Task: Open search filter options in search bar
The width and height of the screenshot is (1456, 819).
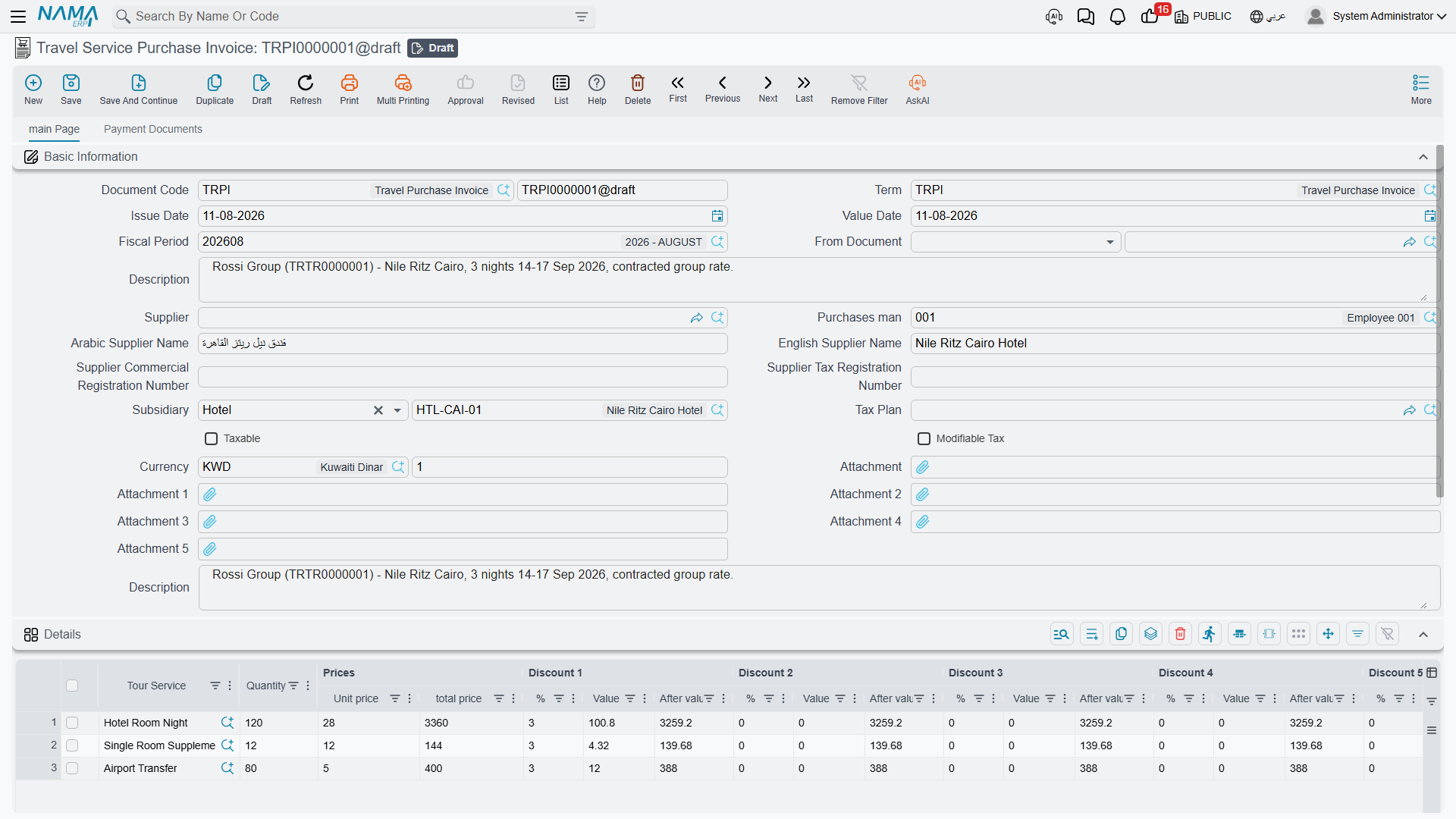Action: point(582,17)
